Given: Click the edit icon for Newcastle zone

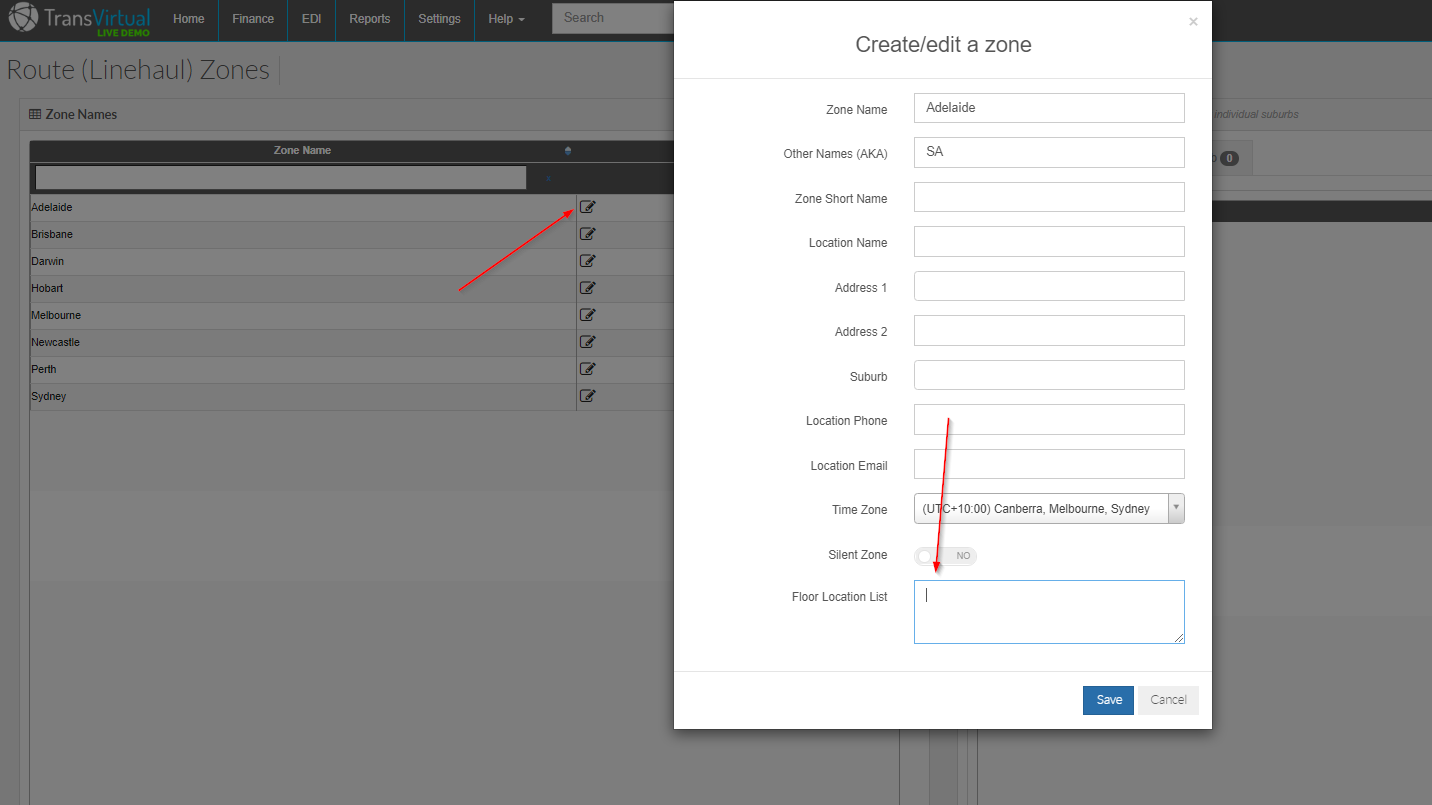Looking at the screenshot, I should tap(588, 342).
